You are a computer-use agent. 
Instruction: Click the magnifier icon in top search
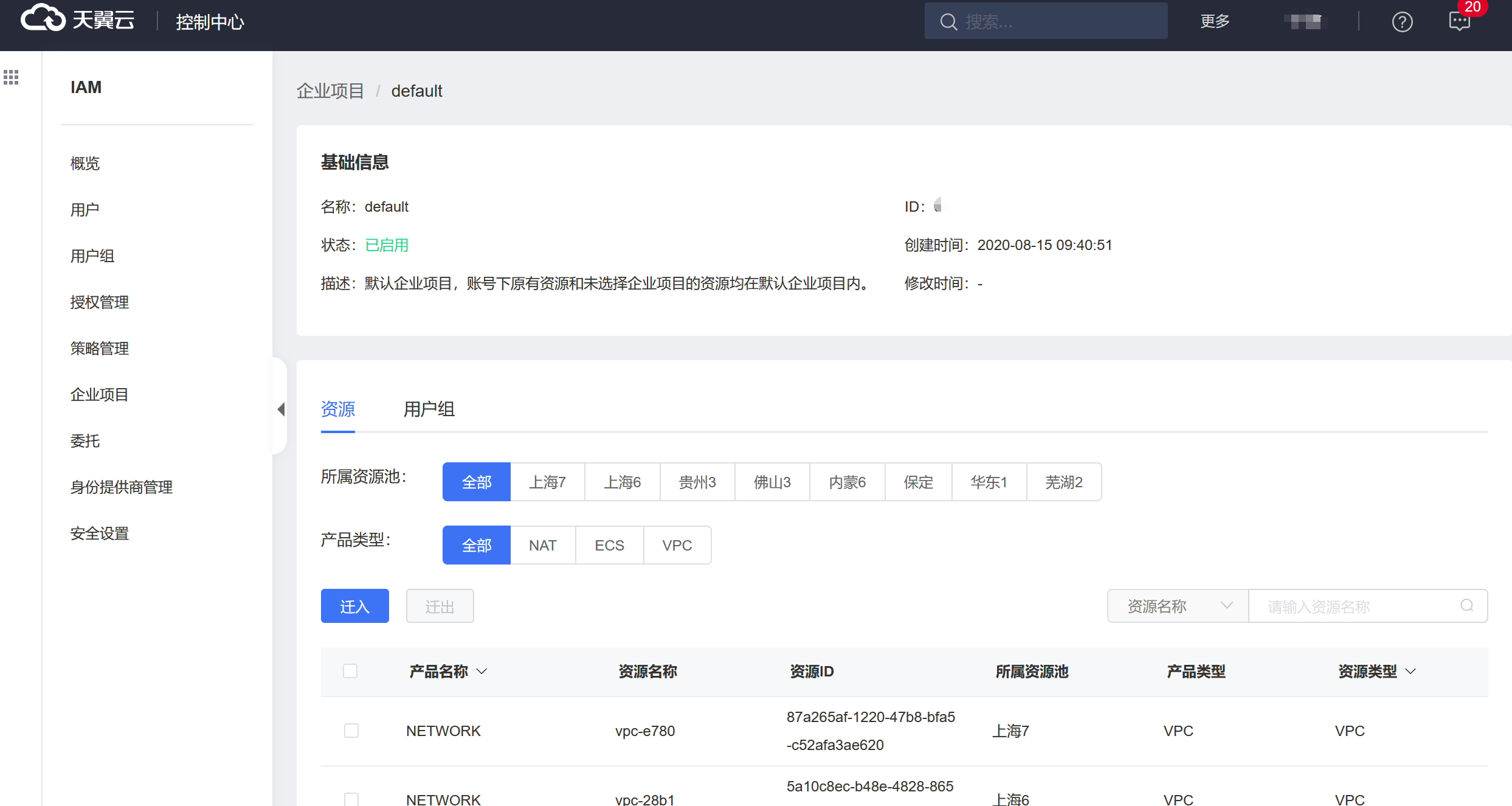coord(948,22)
